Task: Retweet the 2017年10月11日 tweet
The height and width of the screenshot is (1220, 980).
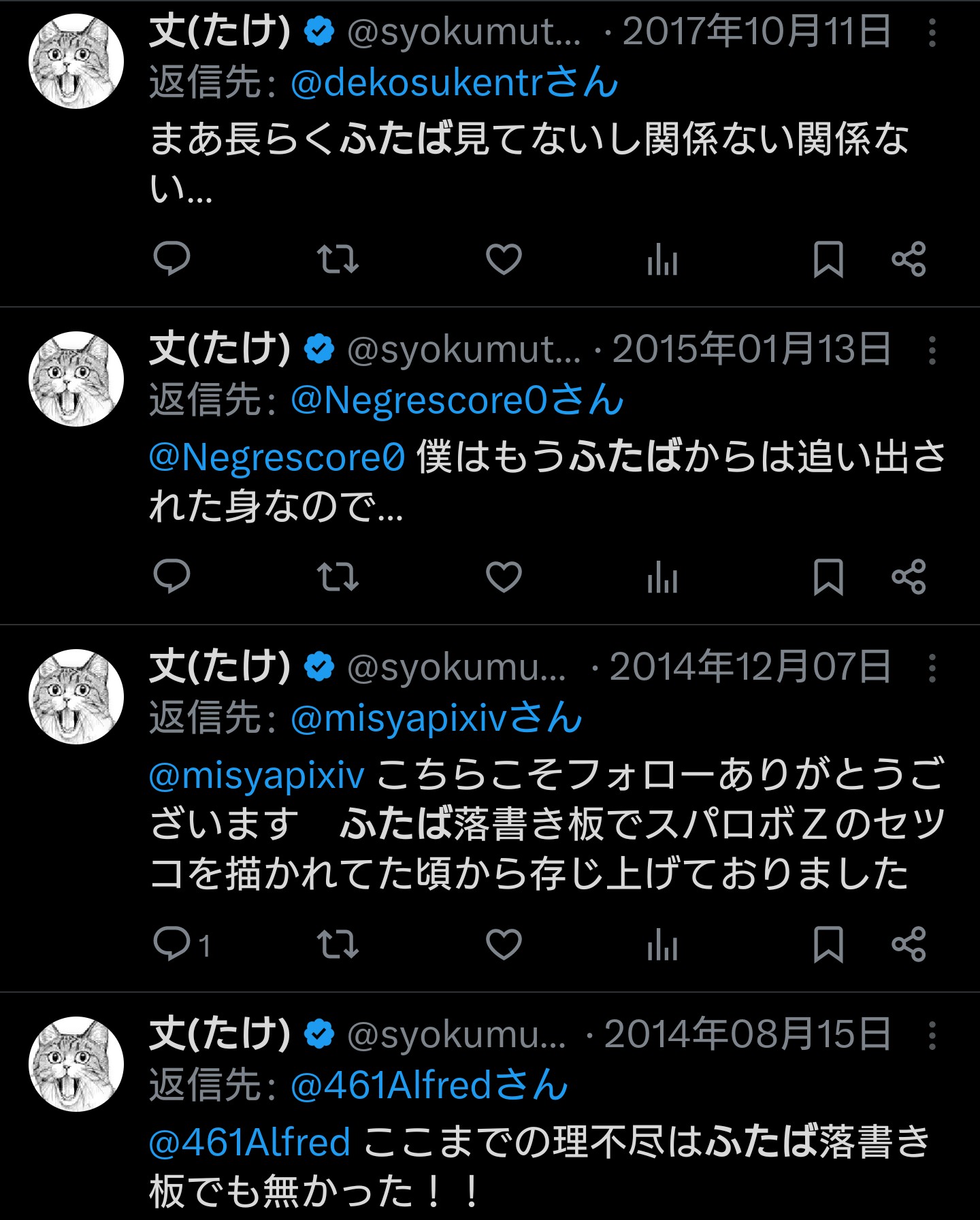Action: (338, 259)
